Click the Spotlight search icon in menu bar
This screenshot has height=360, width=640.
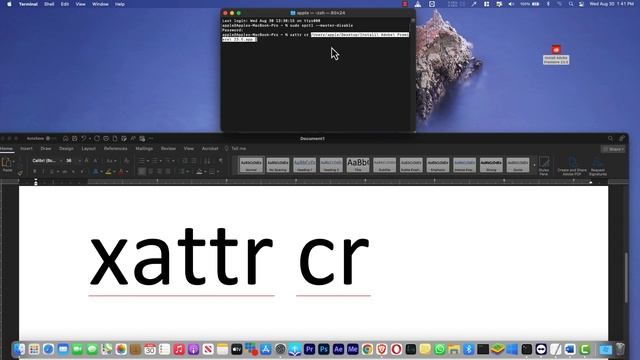point(571,4)
